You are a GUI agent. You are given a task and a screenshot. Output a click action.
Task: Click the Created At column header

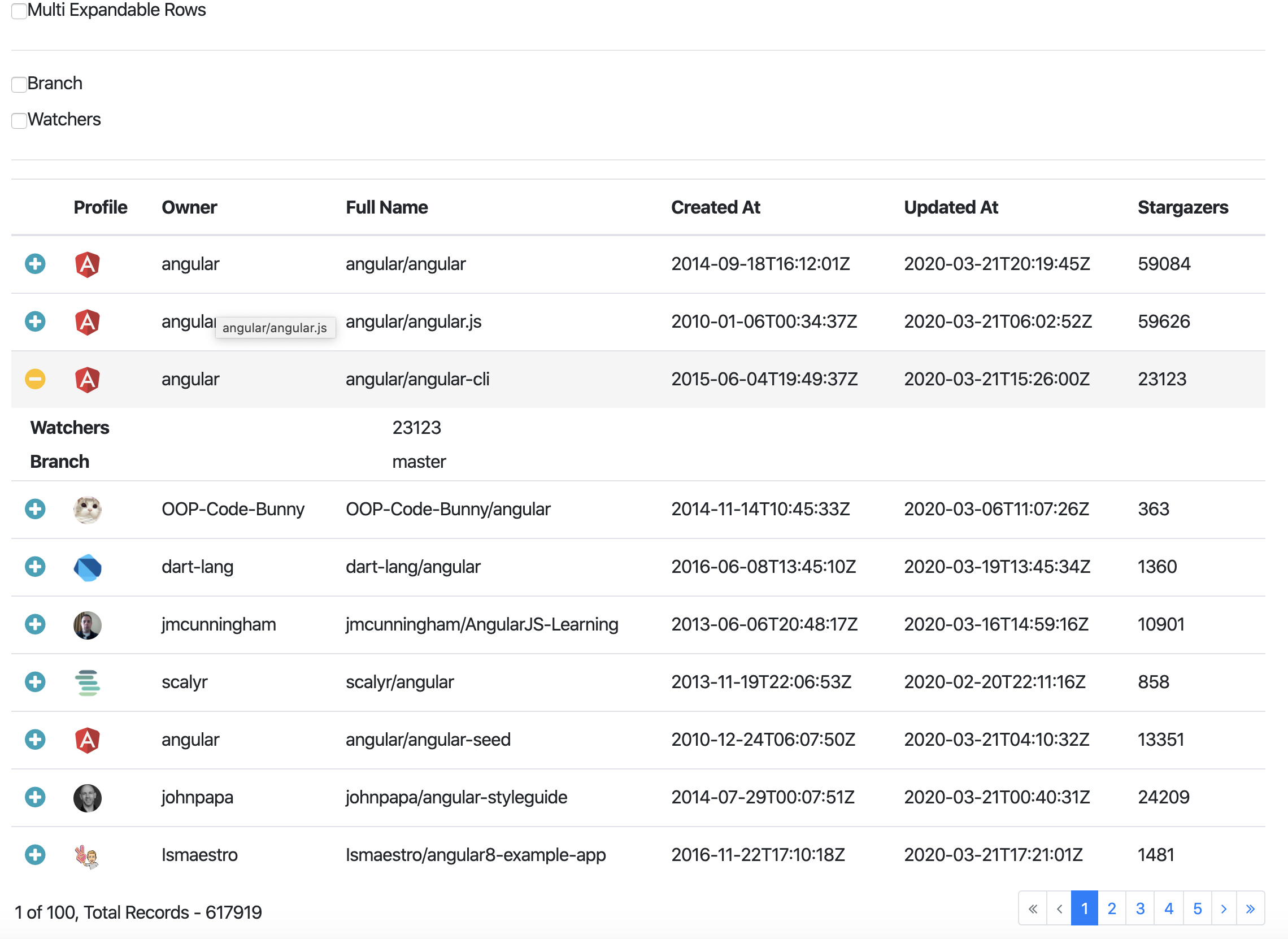coord(715,207)
